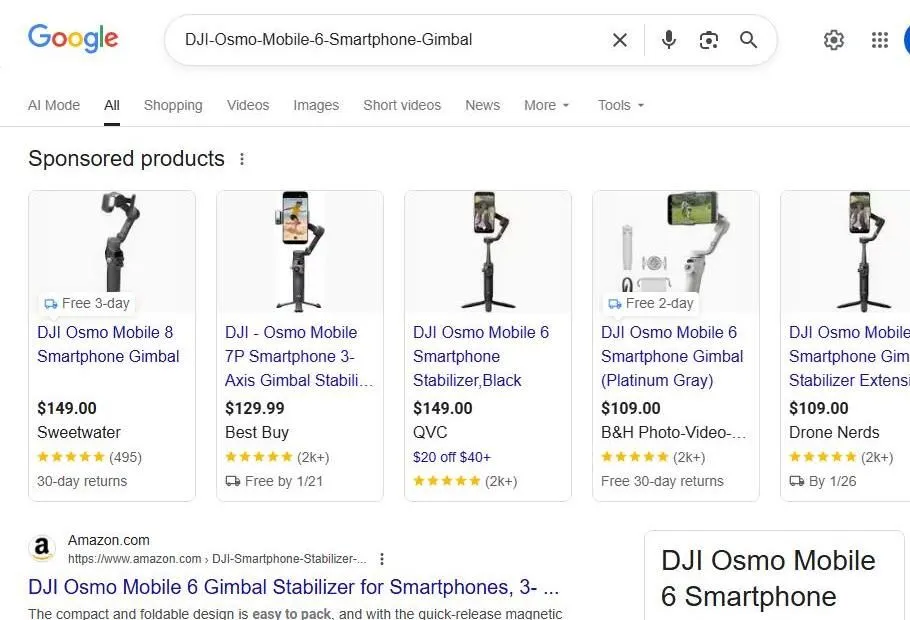Screen dimensions: 910x620
Task: Open the Sponsored products three-dot menu
Action: 242,158
